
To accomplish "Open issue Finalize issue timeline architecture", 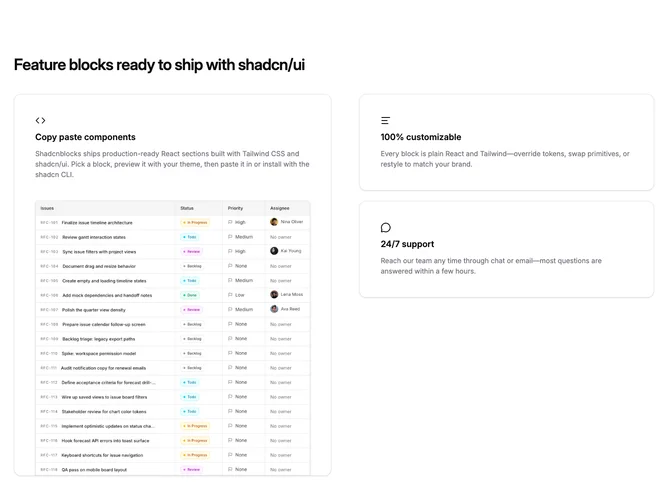I will click(x=97, y=223).
